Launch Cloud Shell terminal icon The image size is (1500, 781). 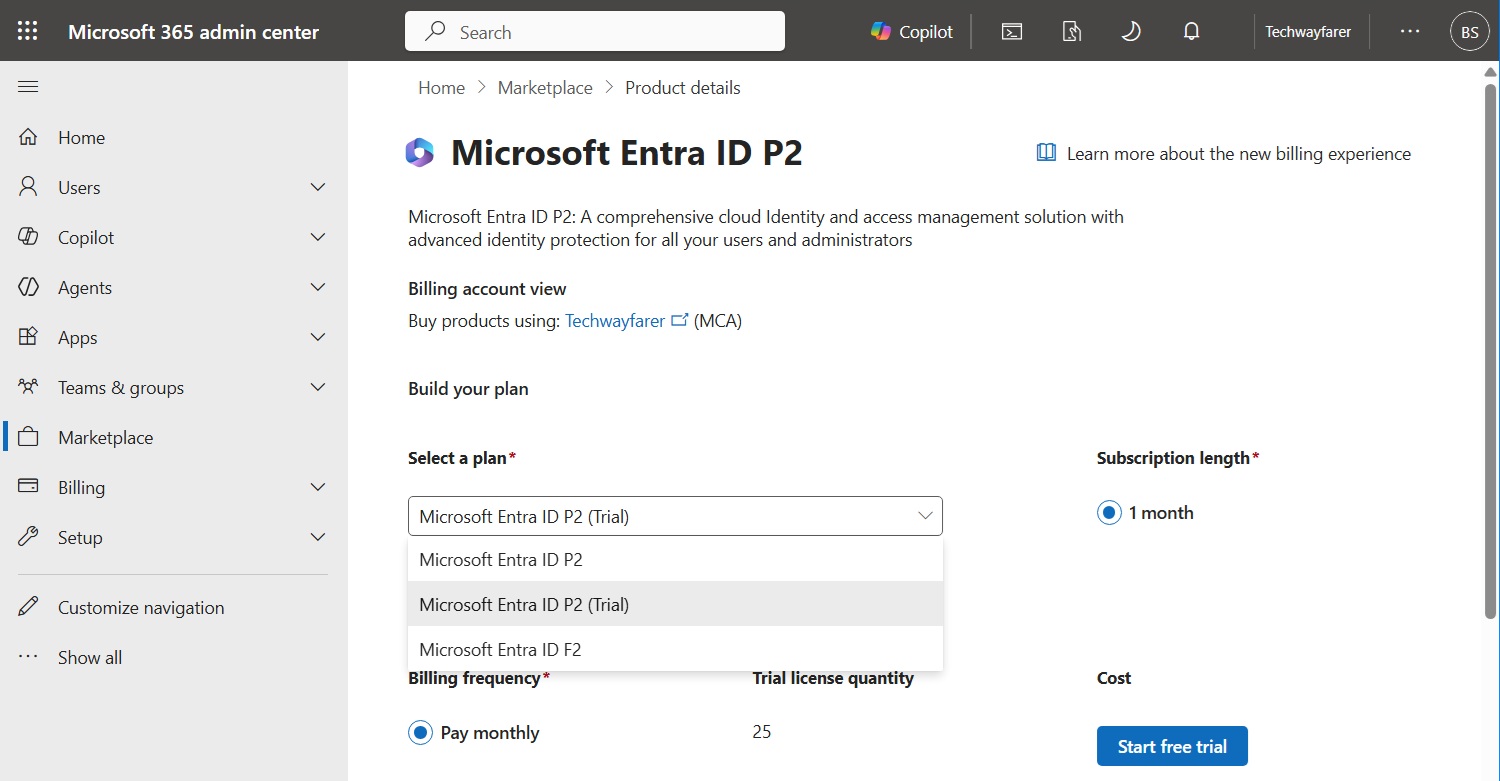pos(1012,32)
